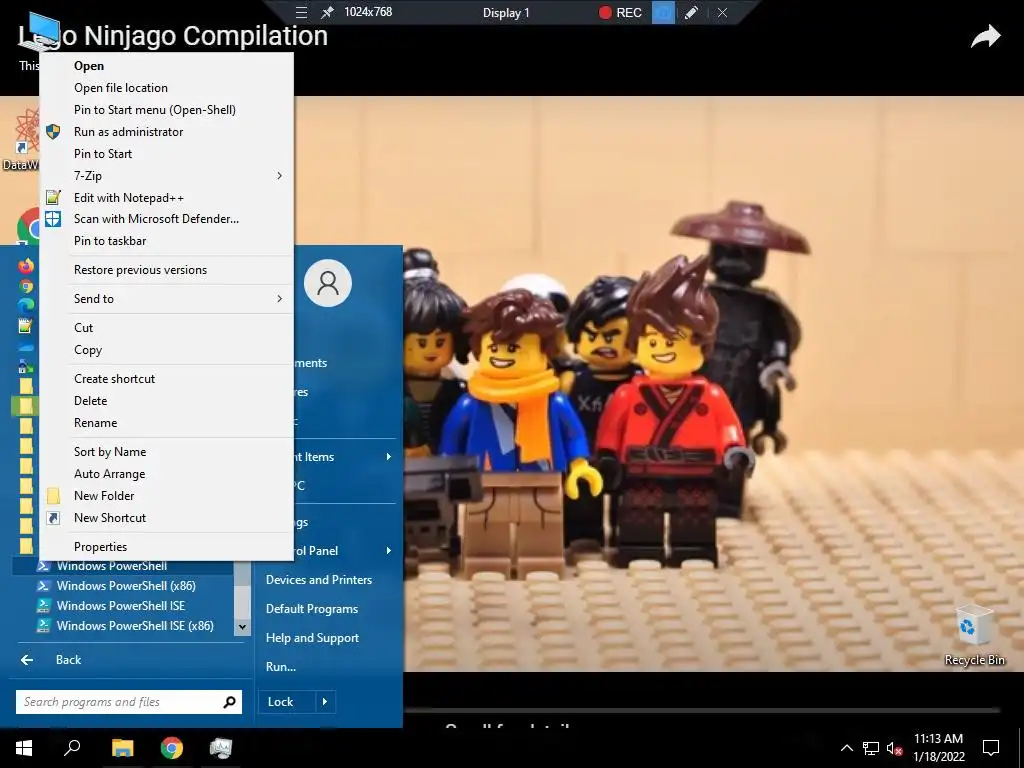Click the Notepad++ icon in context menu

click(x=54, y=197)
